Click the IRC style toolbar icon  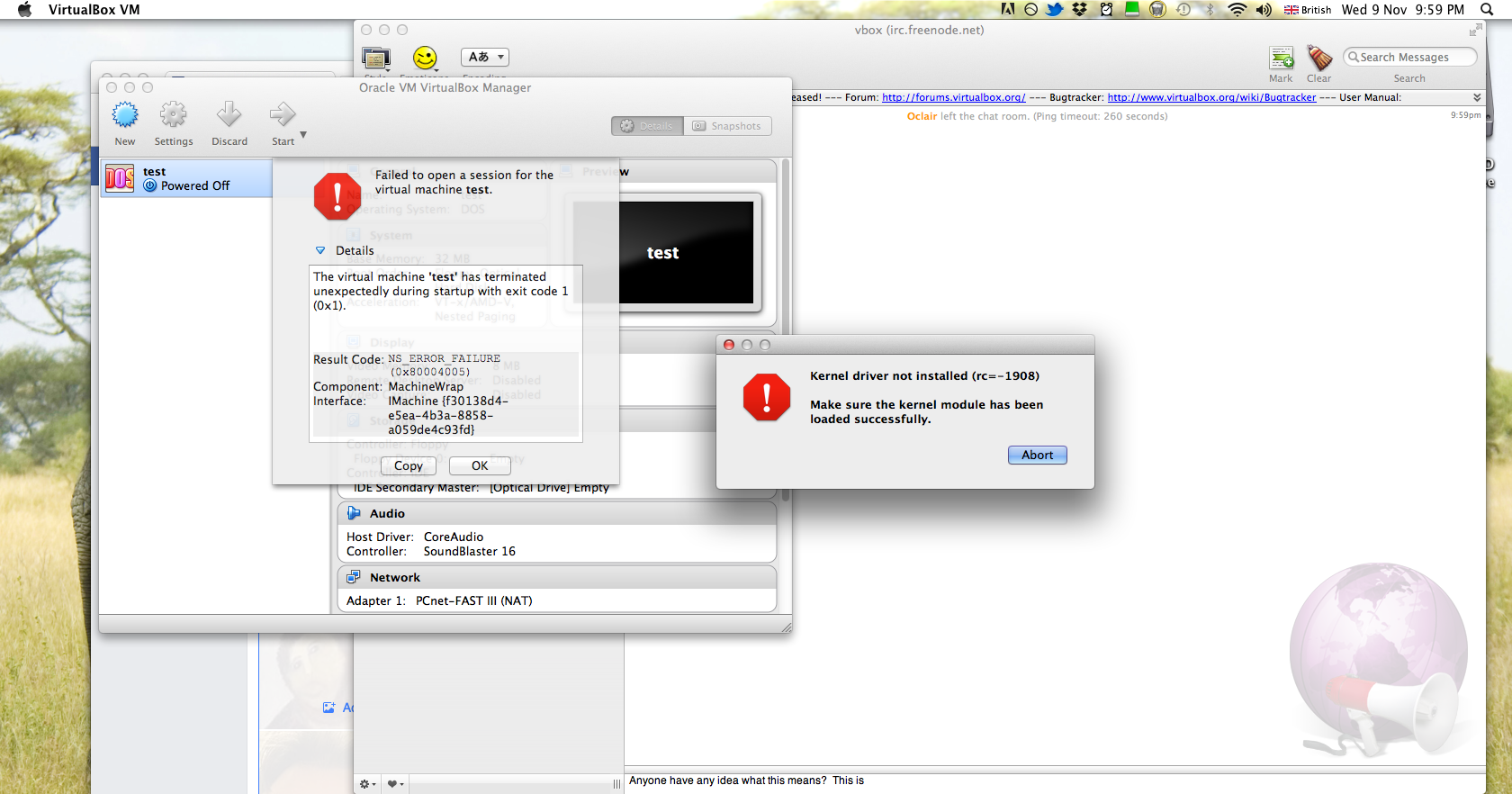pyautogui.click(x=375, y=59)
